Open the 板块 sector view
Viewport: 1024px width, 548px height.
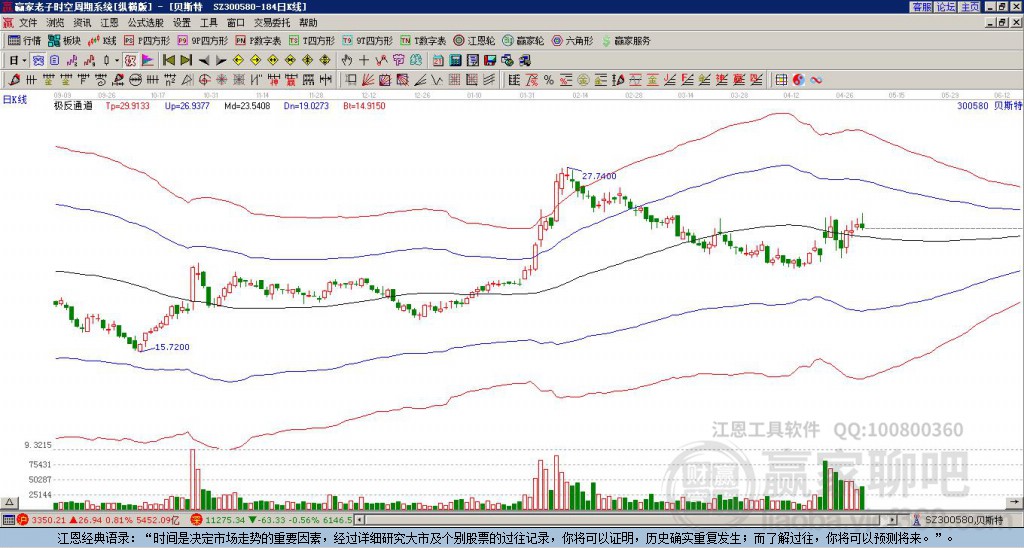(x=64, y=40)
